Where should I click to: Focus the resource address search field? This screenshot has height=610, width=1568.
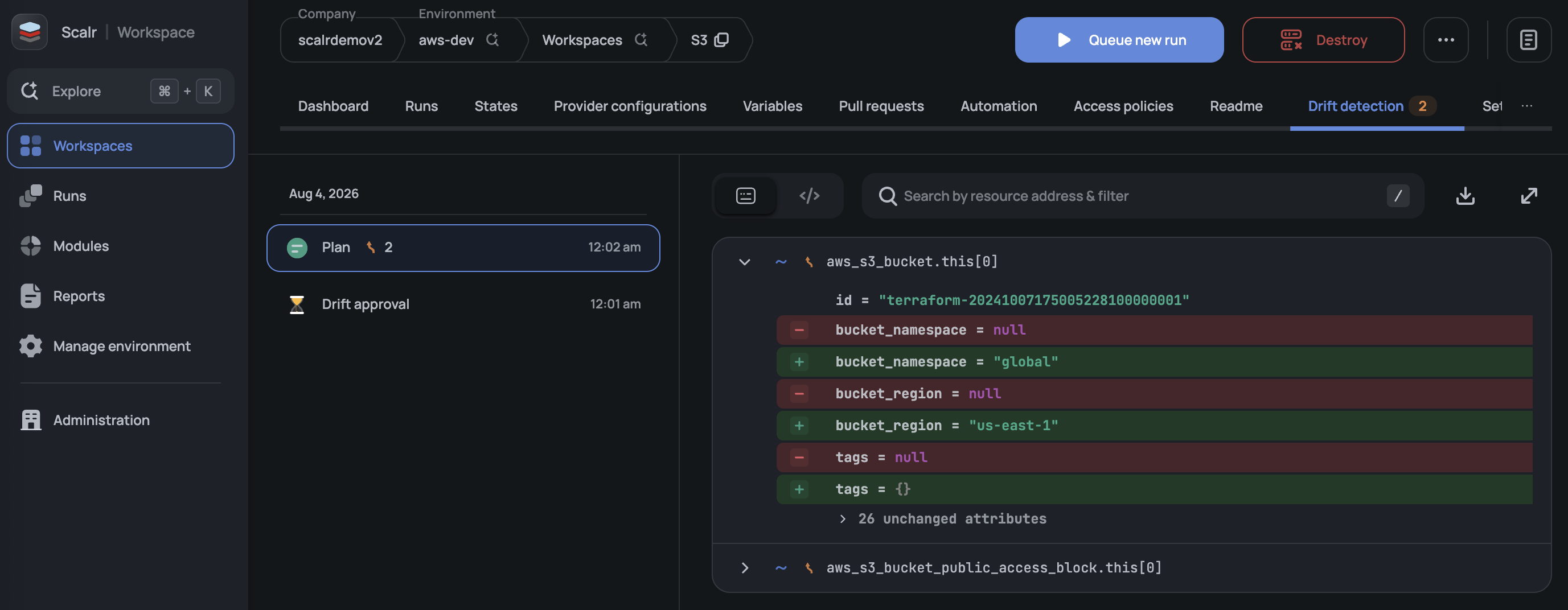(1143, 196)
